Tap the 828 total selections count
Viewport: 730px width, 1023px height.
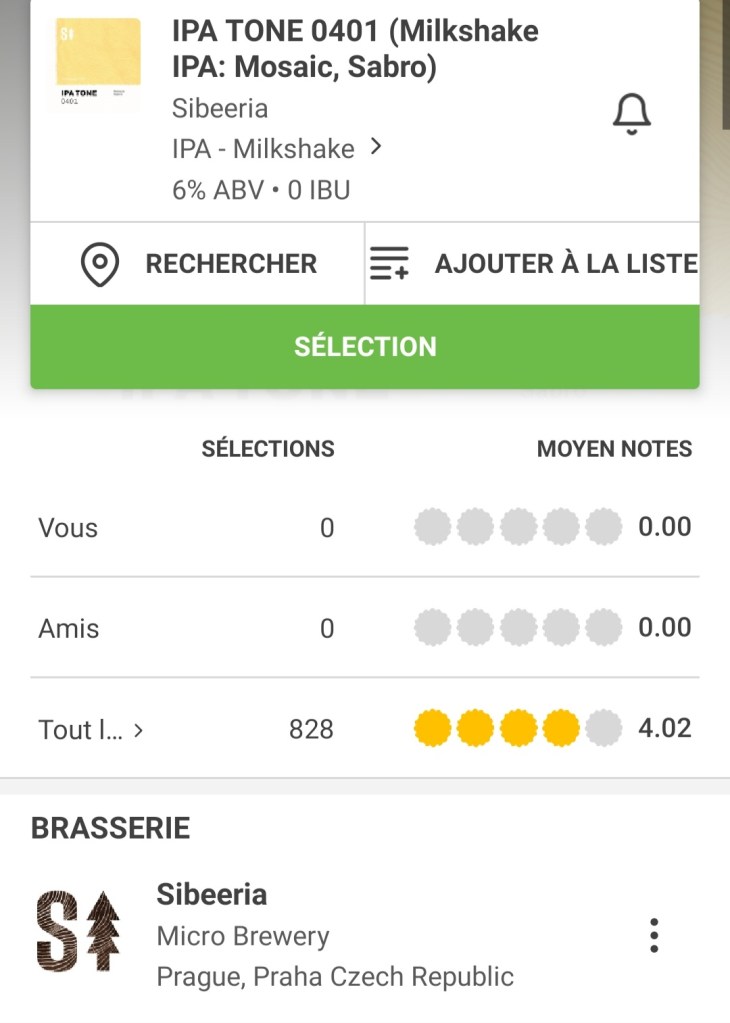[x=311, y=730]
